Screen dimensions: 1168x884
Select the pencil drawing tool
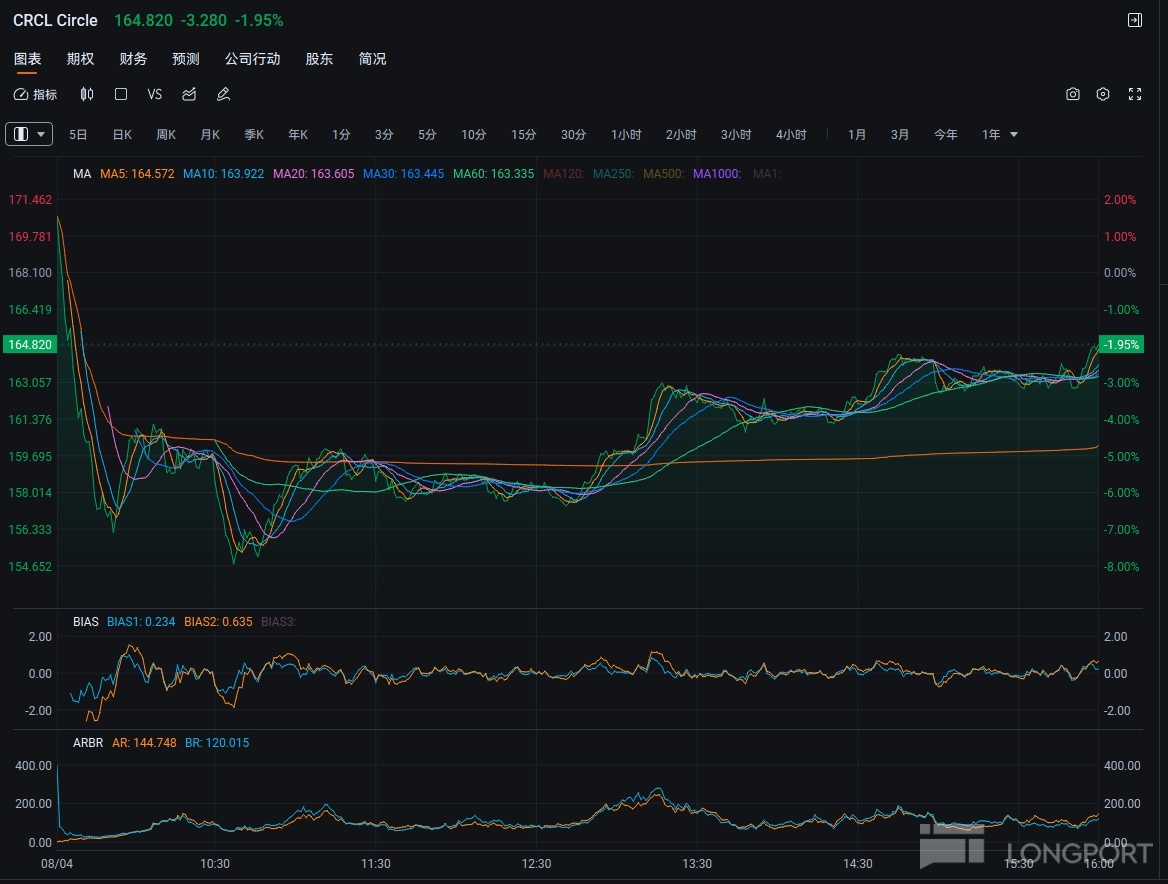click(x=223, y=94)
